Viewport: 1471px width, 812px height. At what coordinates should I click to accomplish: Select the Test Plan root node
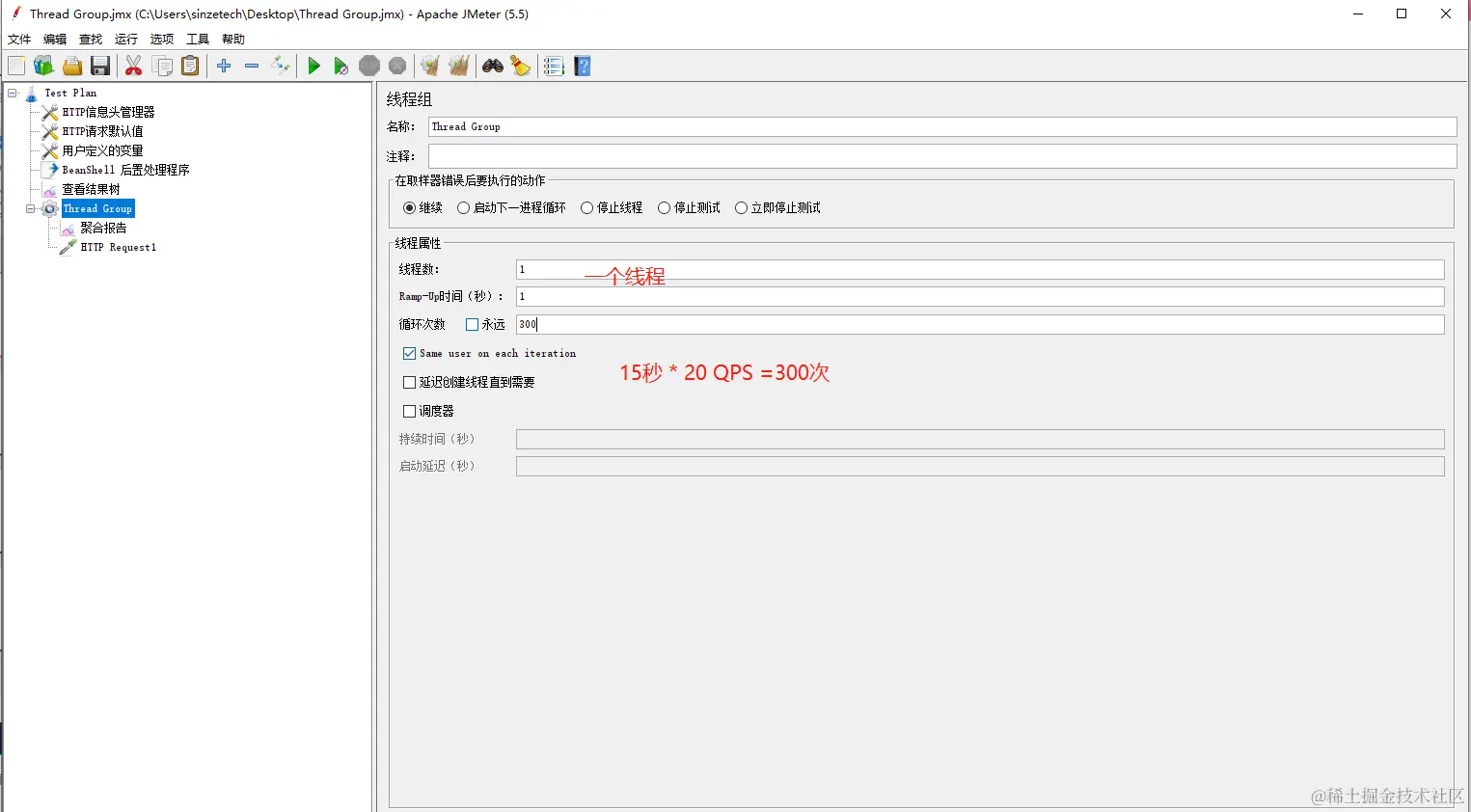coord(70,94)
